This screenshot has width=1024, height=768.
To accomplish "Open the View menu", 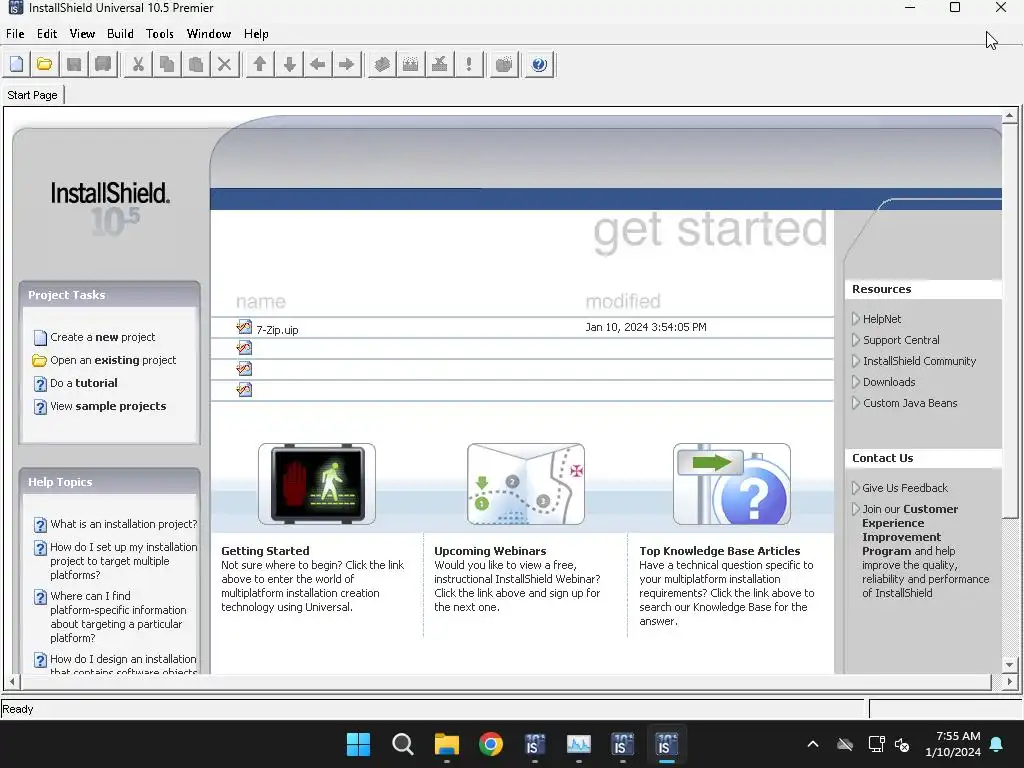I will pyautogui.click(x=82, y=34).
